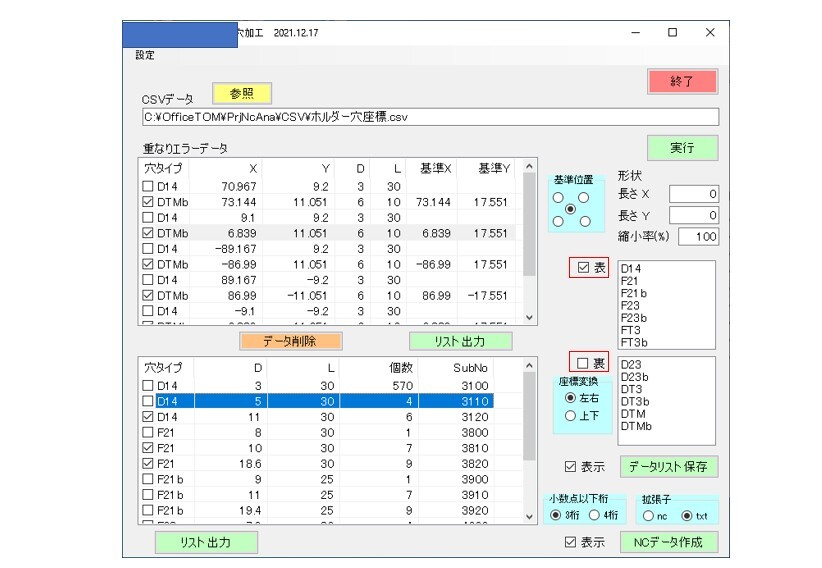Click the yellow 参照 browse button
Viewport: 822px width, 568px height.
point(242,93)
